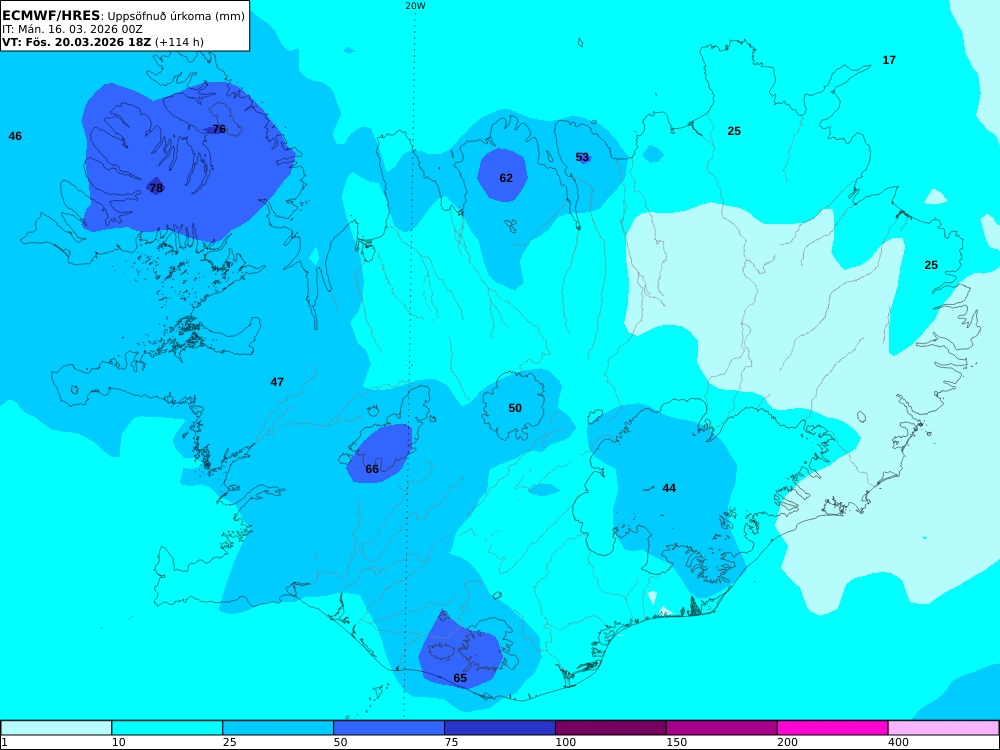Image resolution: width=1000 pixels, height=750 pixels.
Task: Select the 50–75 mm blue legend swatch
Action: tap(389, 728)
